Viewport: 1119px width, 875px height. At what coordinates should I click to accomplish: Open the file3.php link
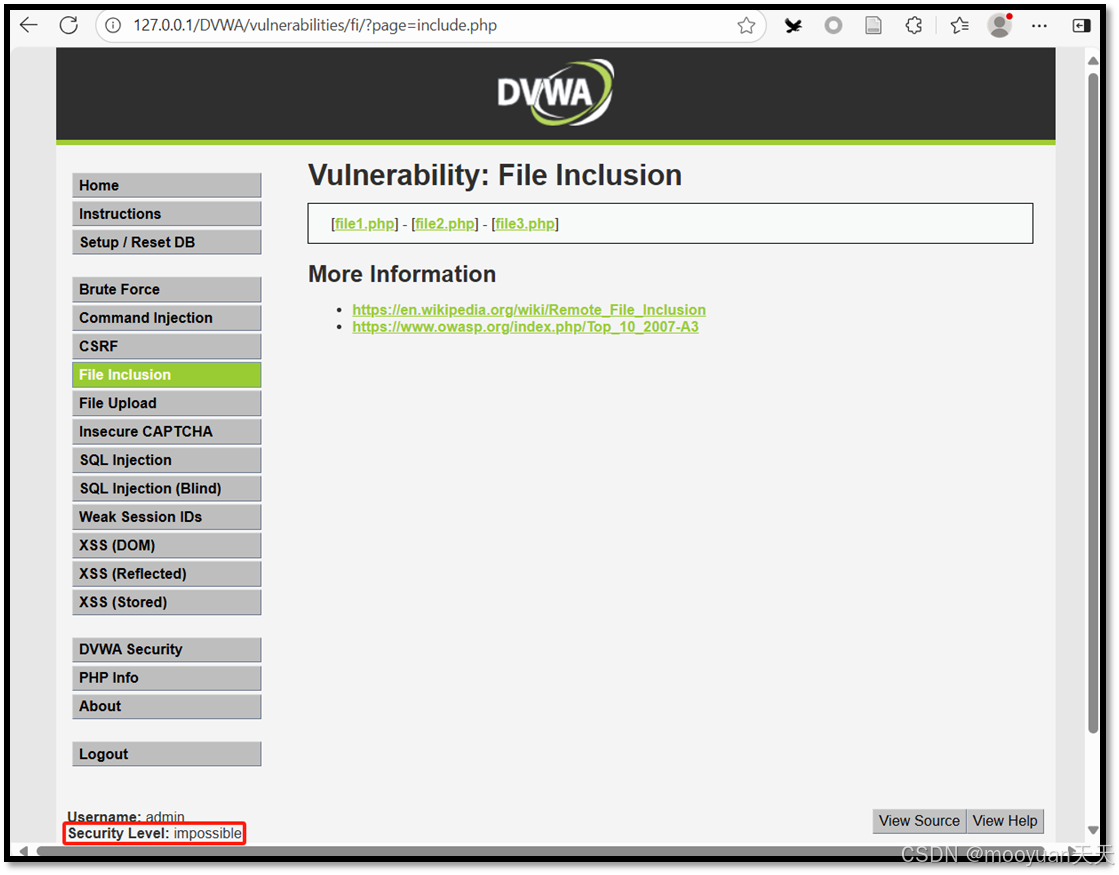coord(525,224)
